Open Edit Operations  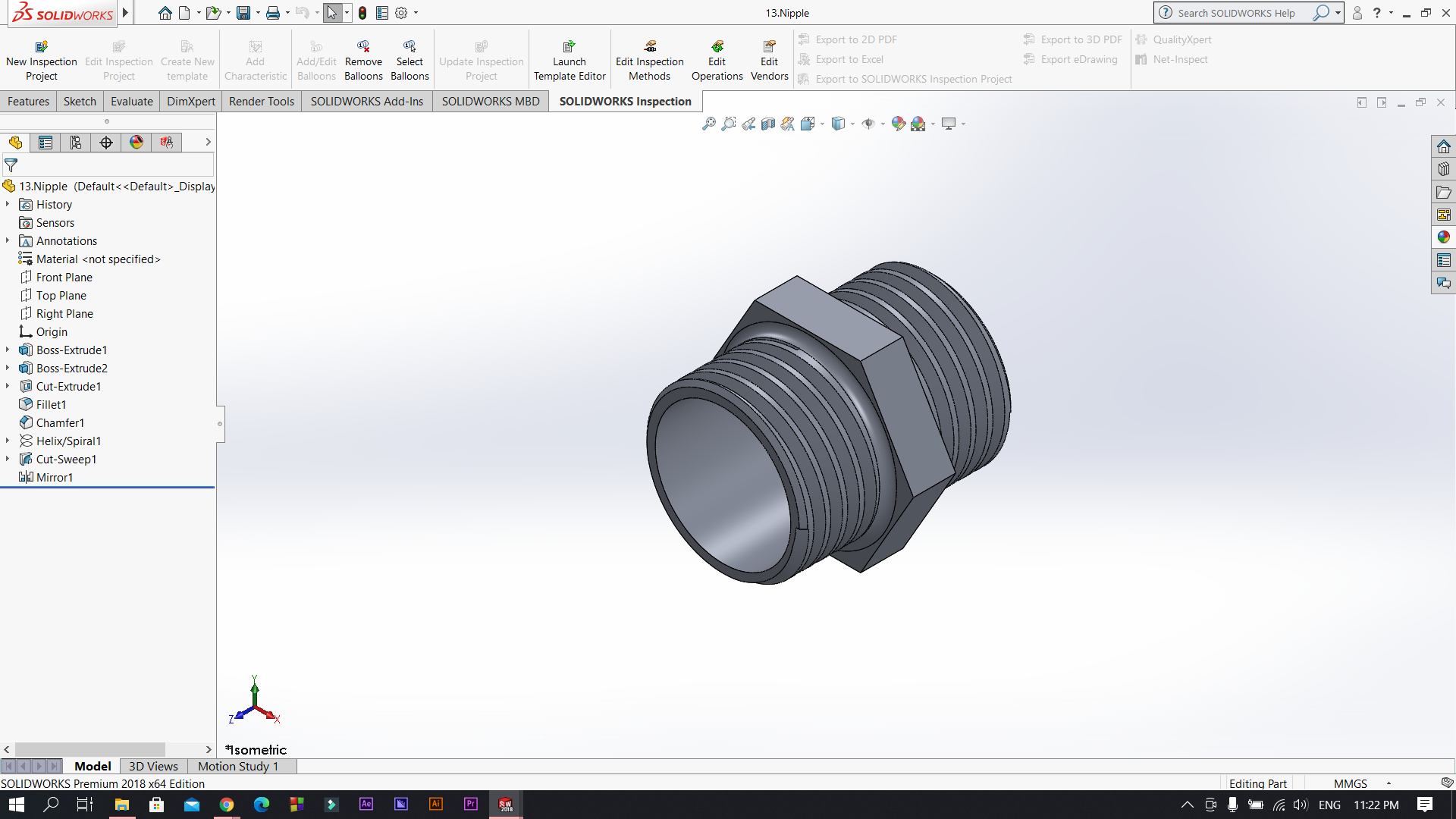click(x=717, y=61)
